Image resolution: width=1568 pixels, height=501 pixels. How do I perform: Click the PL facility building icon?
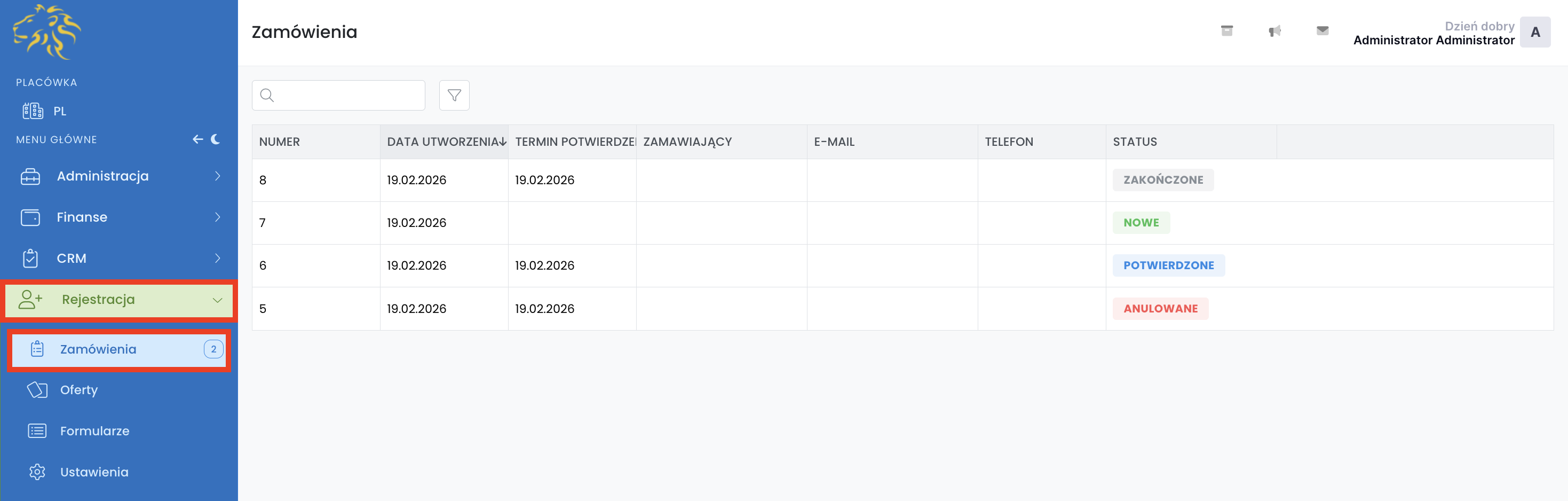point(33,111)
